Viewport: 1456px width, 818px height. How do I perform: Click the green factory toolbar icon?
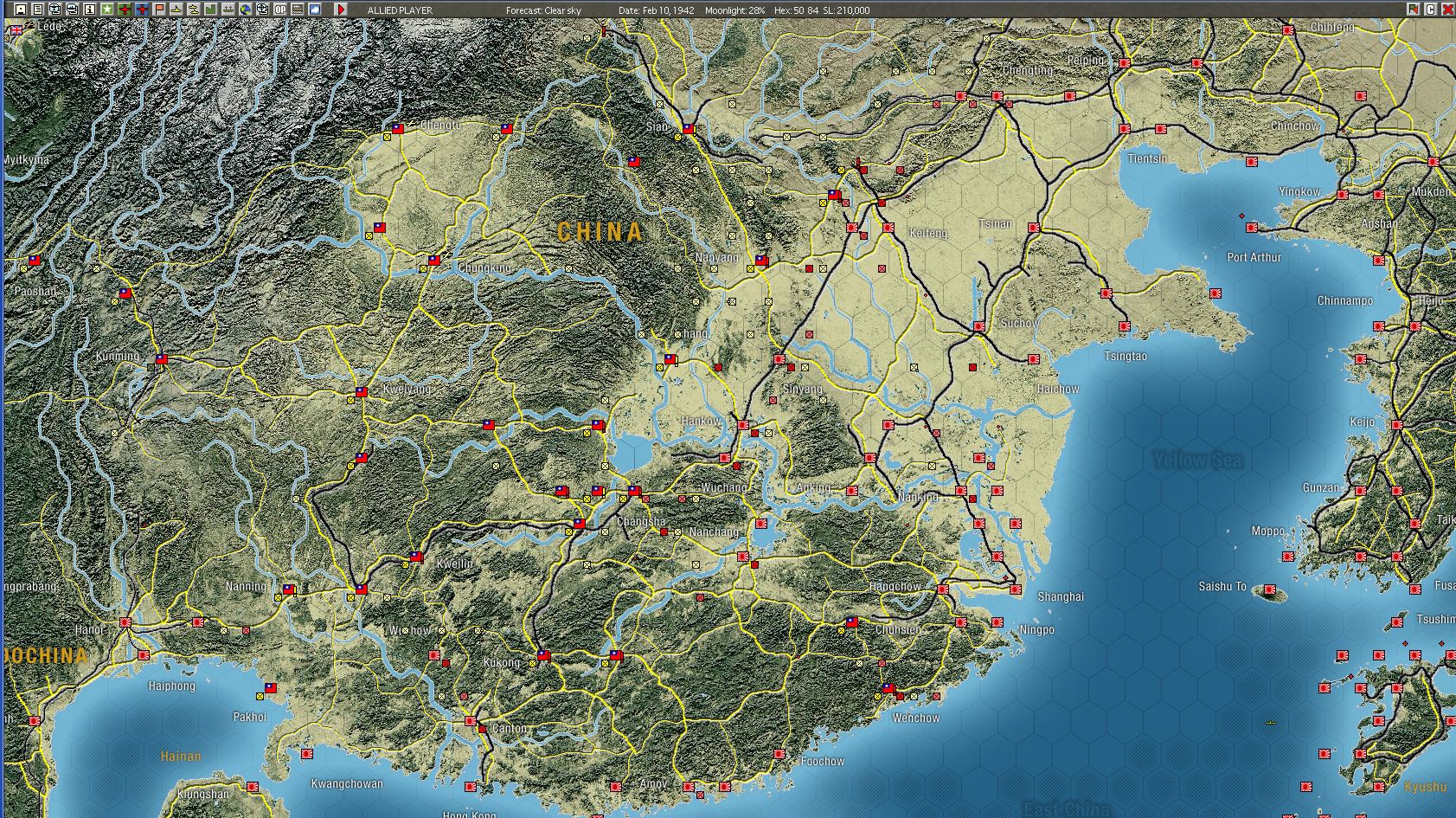point(211,10)
